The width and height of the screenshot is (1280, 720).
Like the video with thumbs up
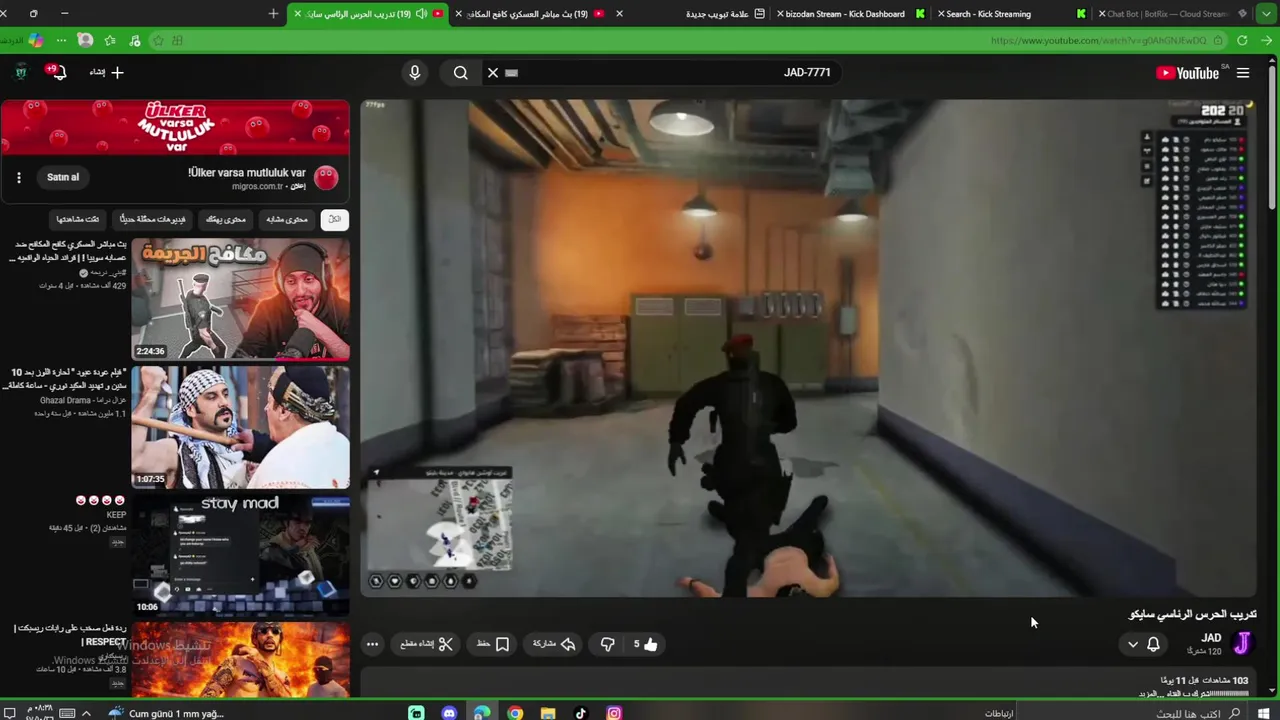645,644
